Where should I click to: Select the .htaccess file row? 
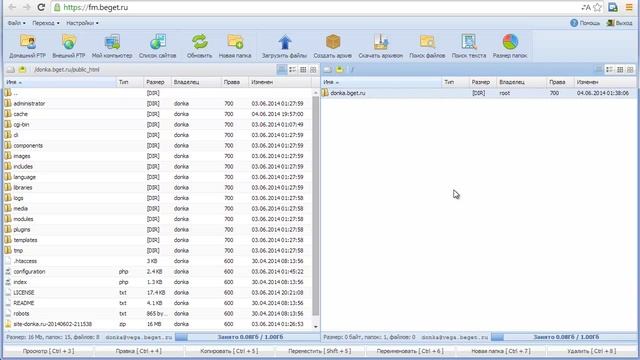click(158, 261)
